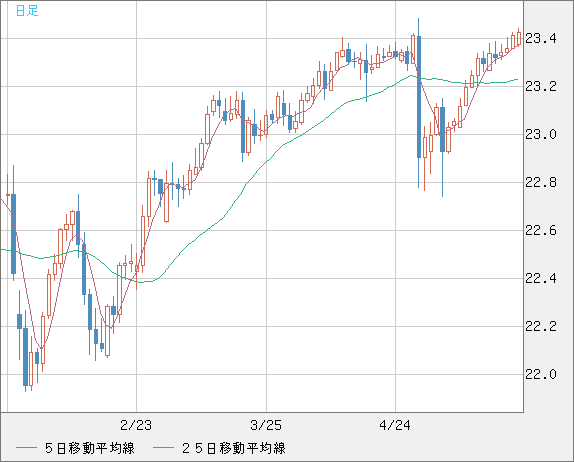Select the 22.6 price axis label
Viewport: 574px width, 462px height.
(x=541, y=231)
